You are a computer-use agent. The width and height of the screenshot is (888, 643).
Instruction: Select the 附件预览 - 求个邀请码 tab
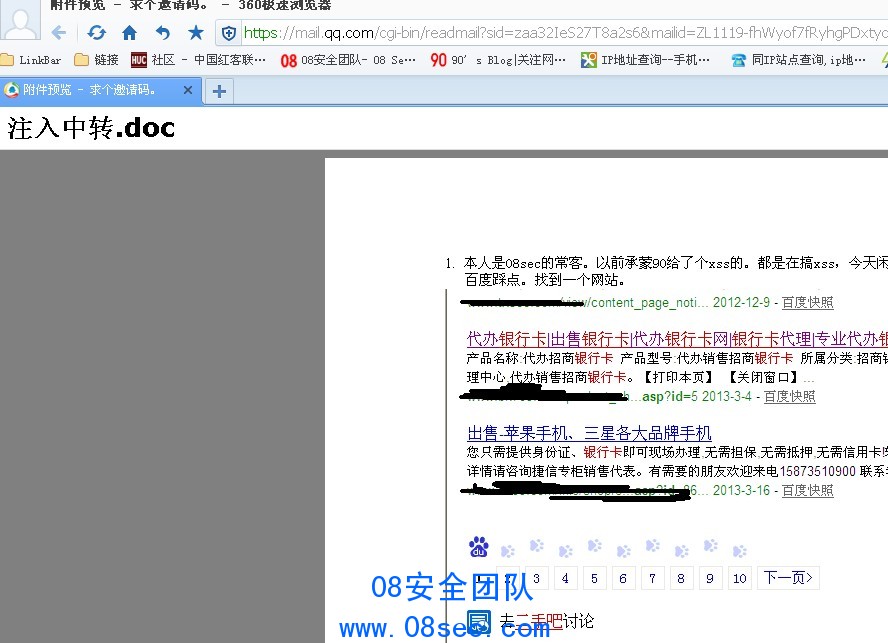click(101, 90)
